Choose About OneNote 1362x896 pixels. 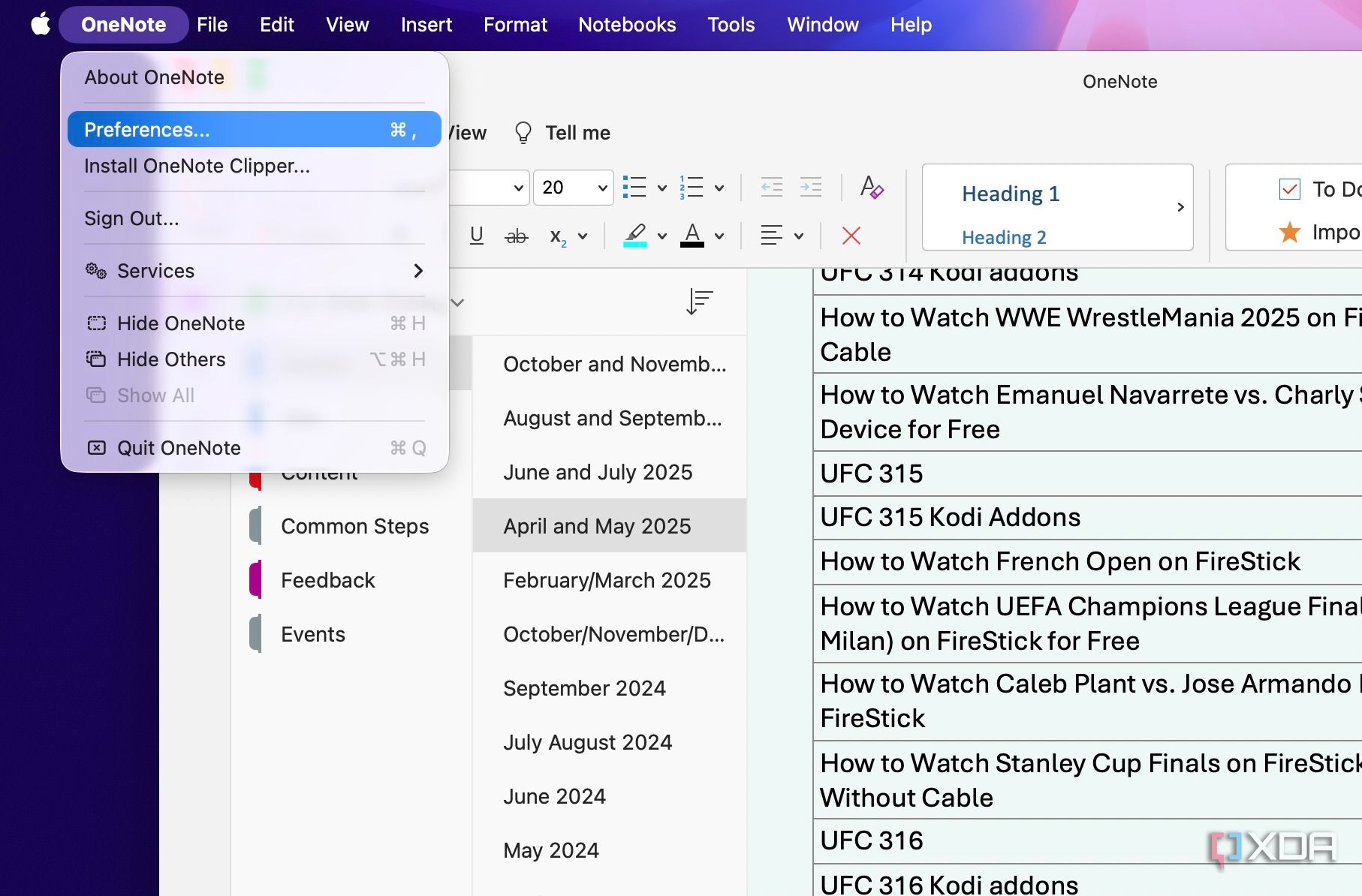255,77
